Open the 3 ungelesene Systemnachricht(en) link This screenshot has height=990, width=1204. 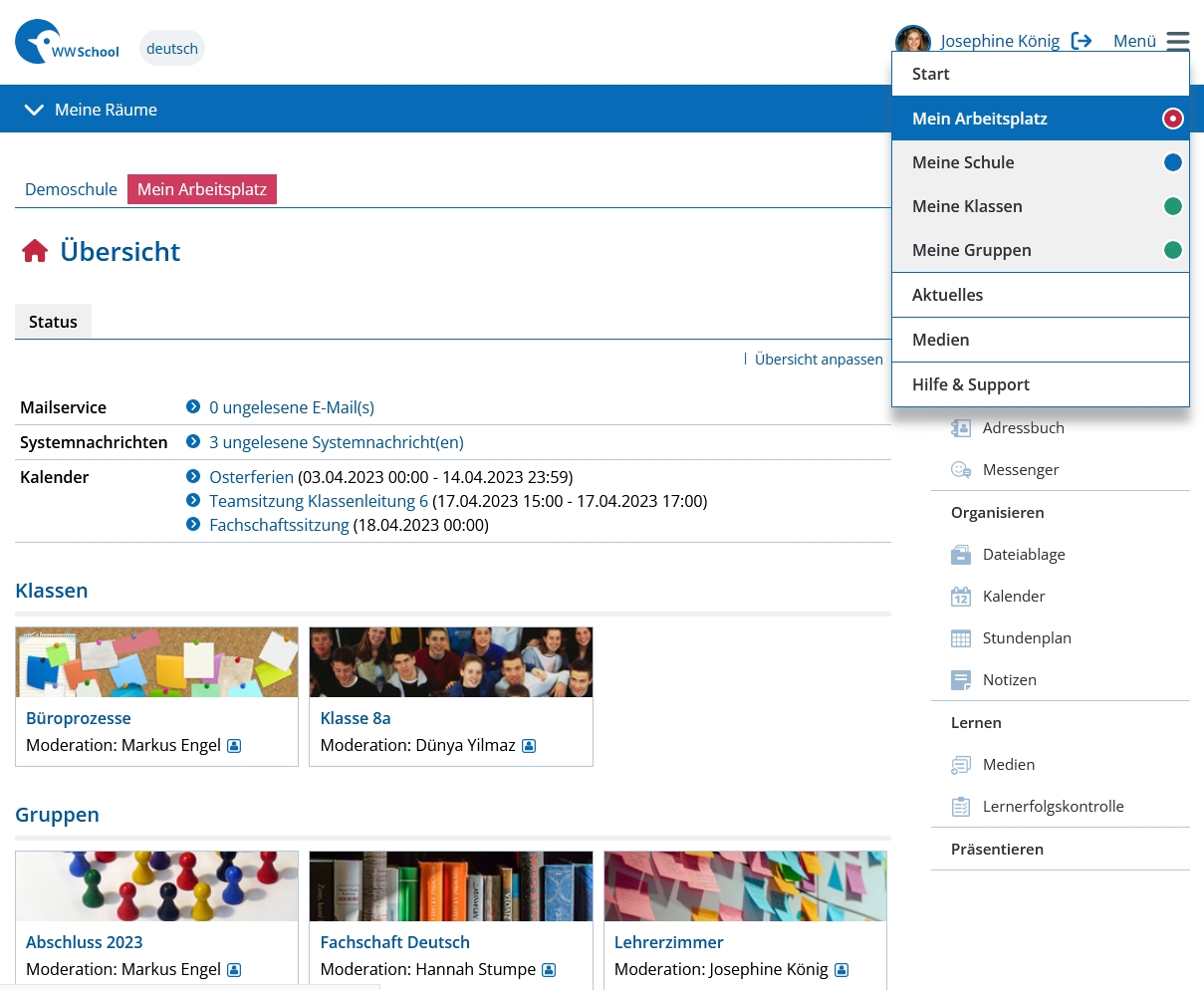(x=336, y=442)
